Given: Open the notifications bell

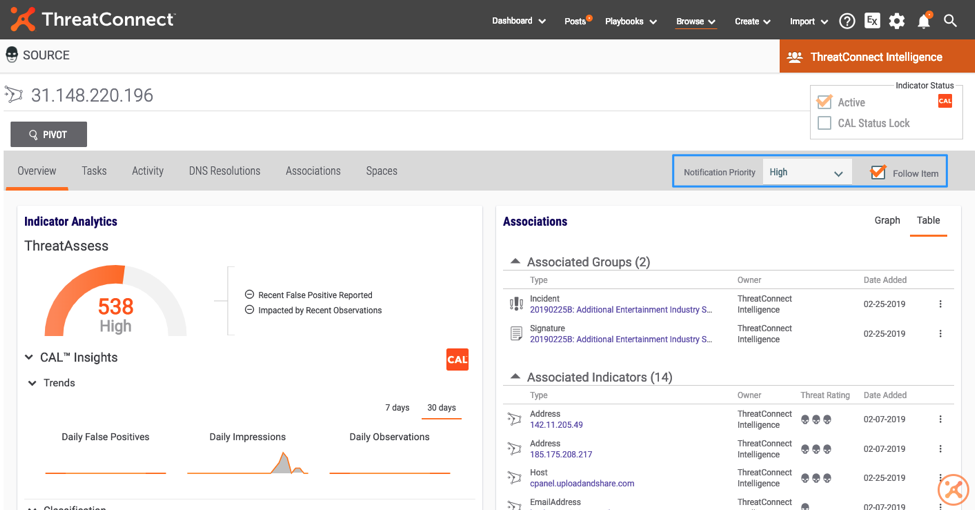Looking at the screenshot, I should (x=923, y=21).
